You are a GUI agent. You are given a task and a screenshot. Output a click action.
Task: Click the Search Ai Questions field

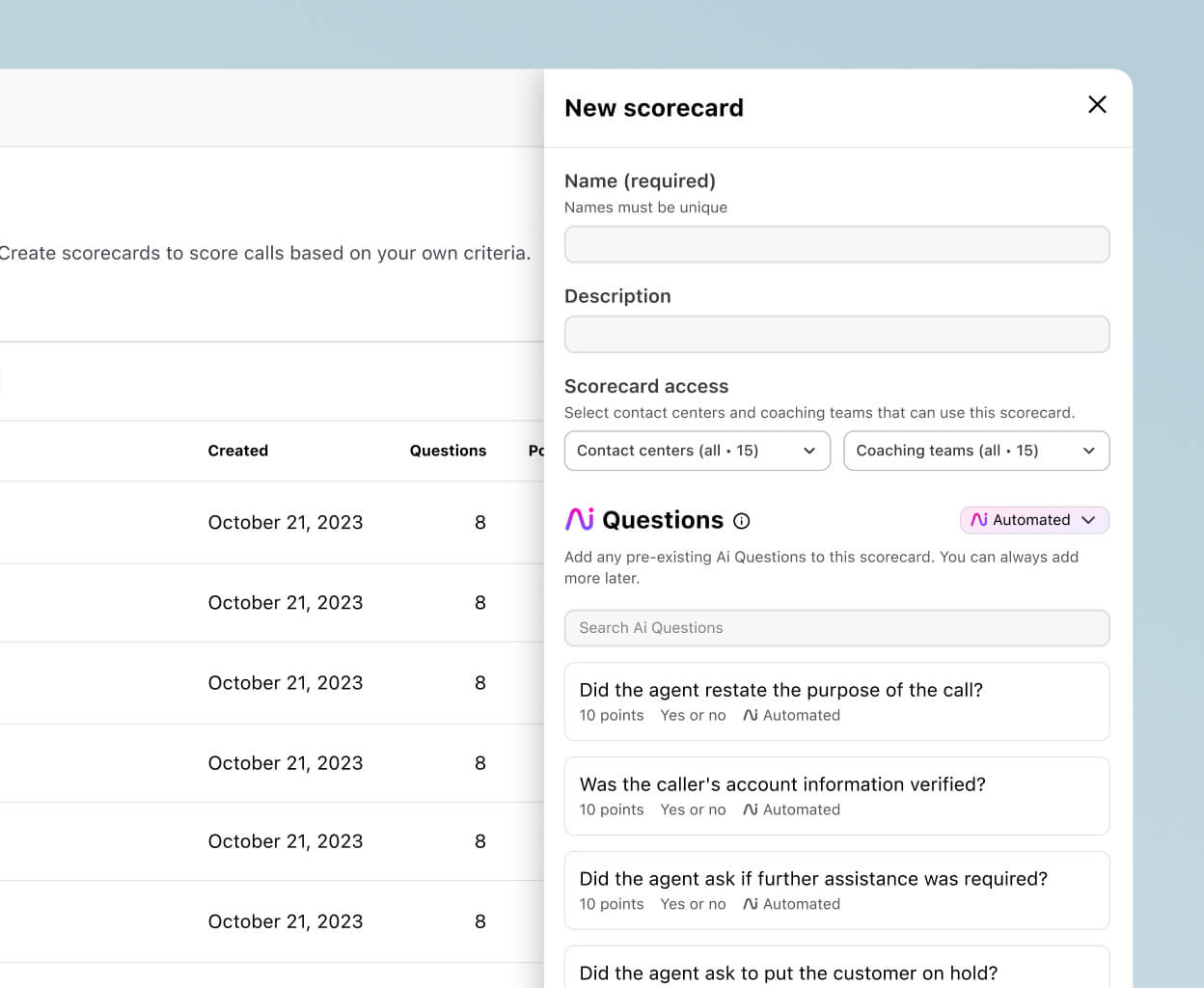(x=836, y=628)
